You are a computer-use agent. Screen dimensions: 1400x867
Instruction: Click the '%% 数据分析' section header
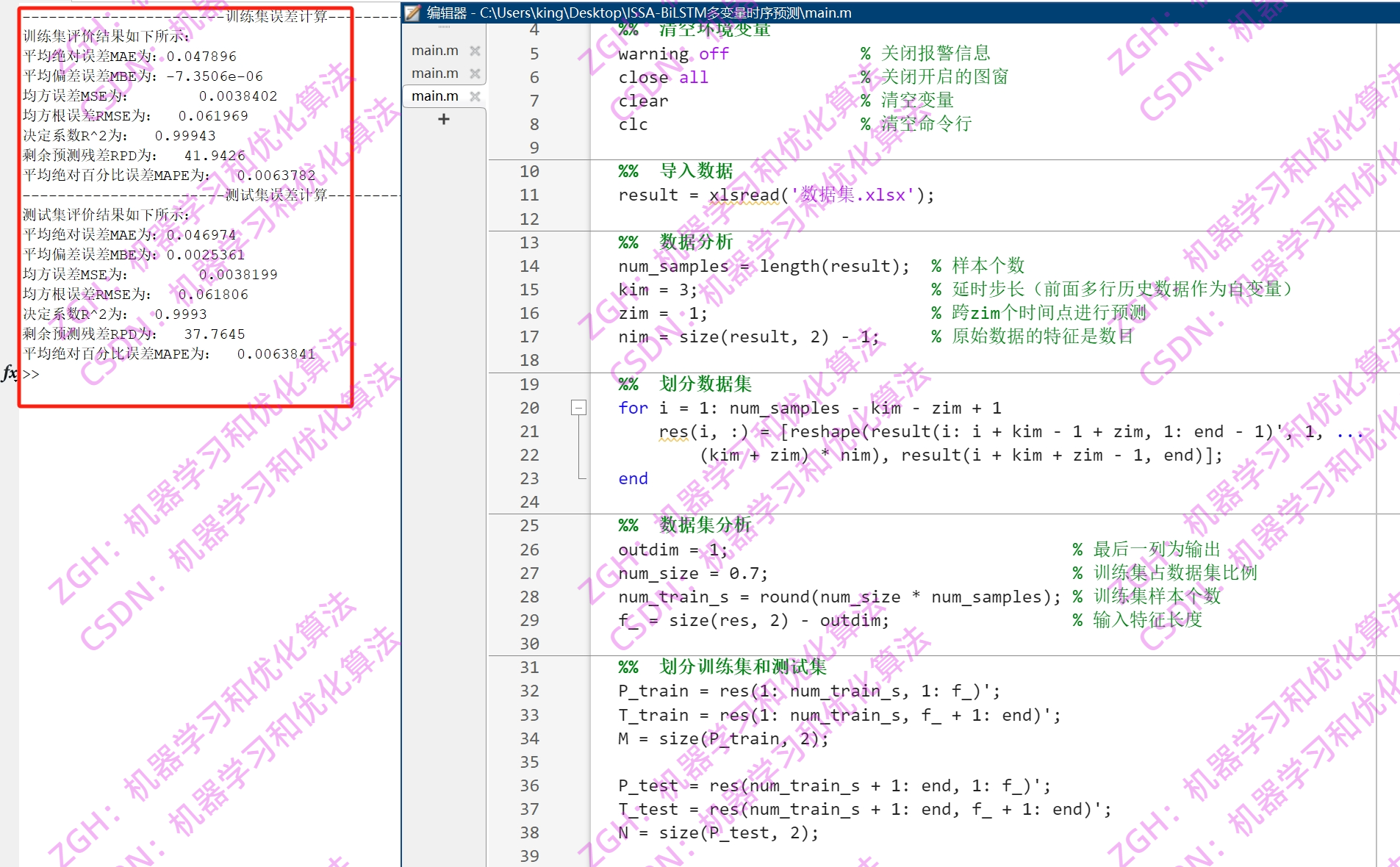coord(675,242)
